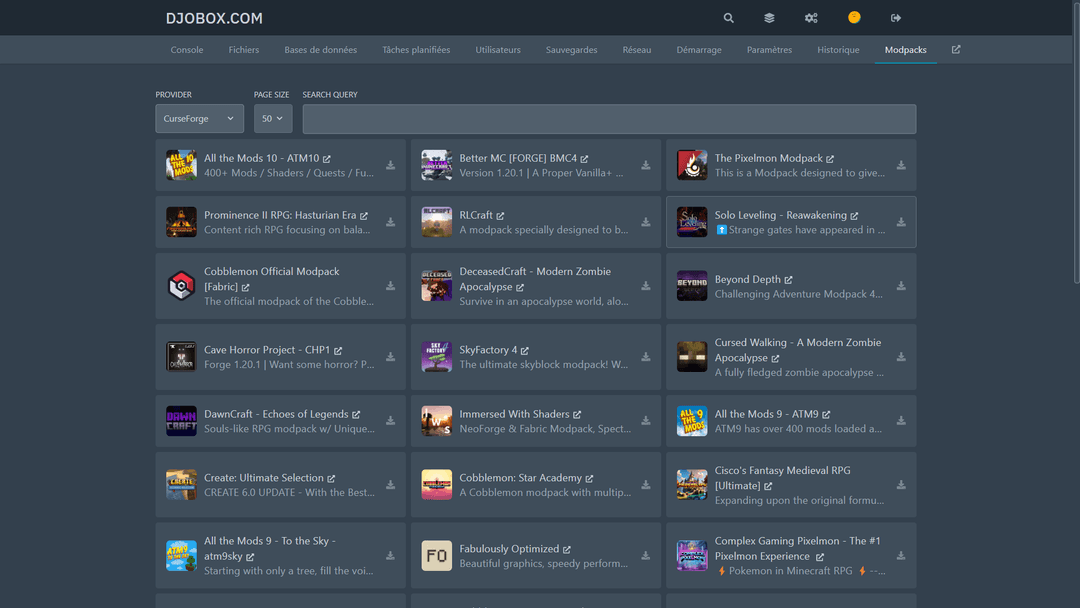Viewport: 1080px width, 608px height.
Task: Switch to the Paramètres tab
Action: [769, 50]
